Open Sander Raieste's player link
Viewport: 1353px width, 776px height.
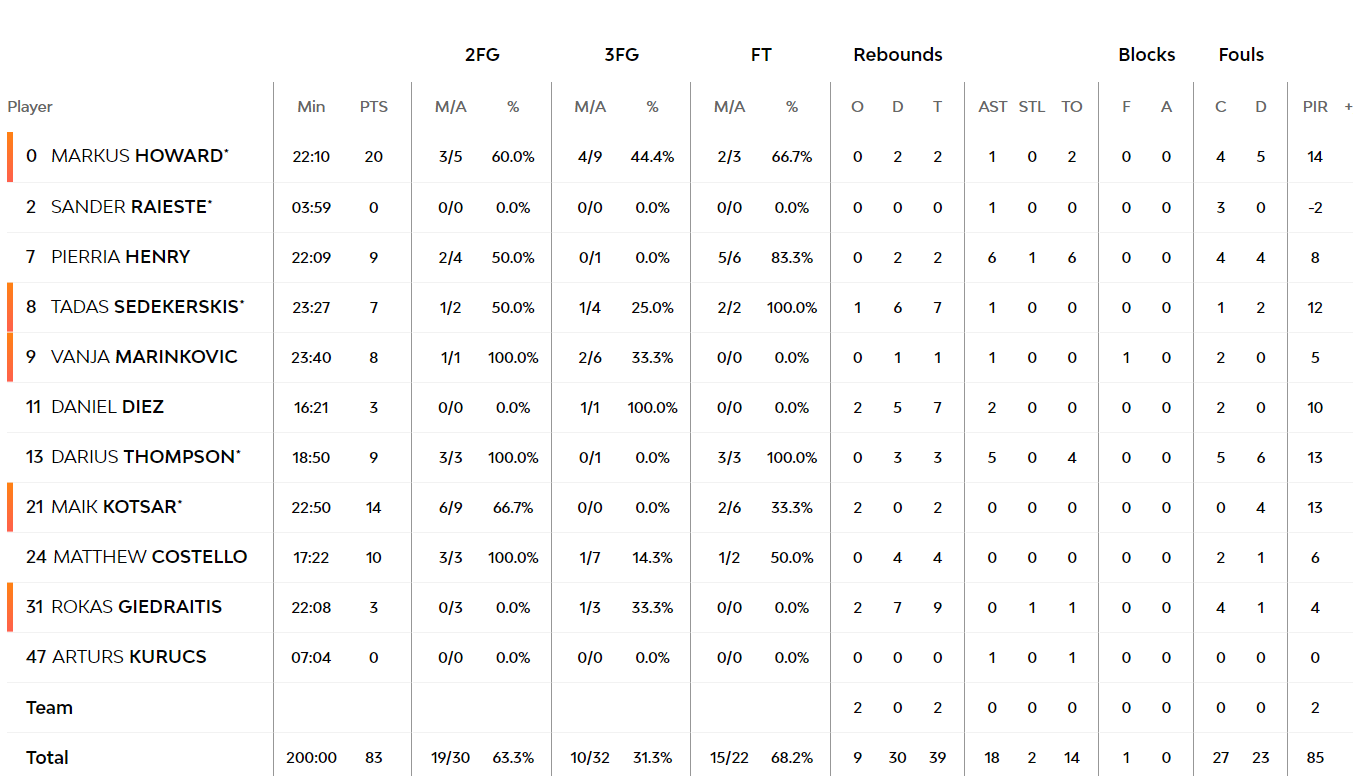131,207
